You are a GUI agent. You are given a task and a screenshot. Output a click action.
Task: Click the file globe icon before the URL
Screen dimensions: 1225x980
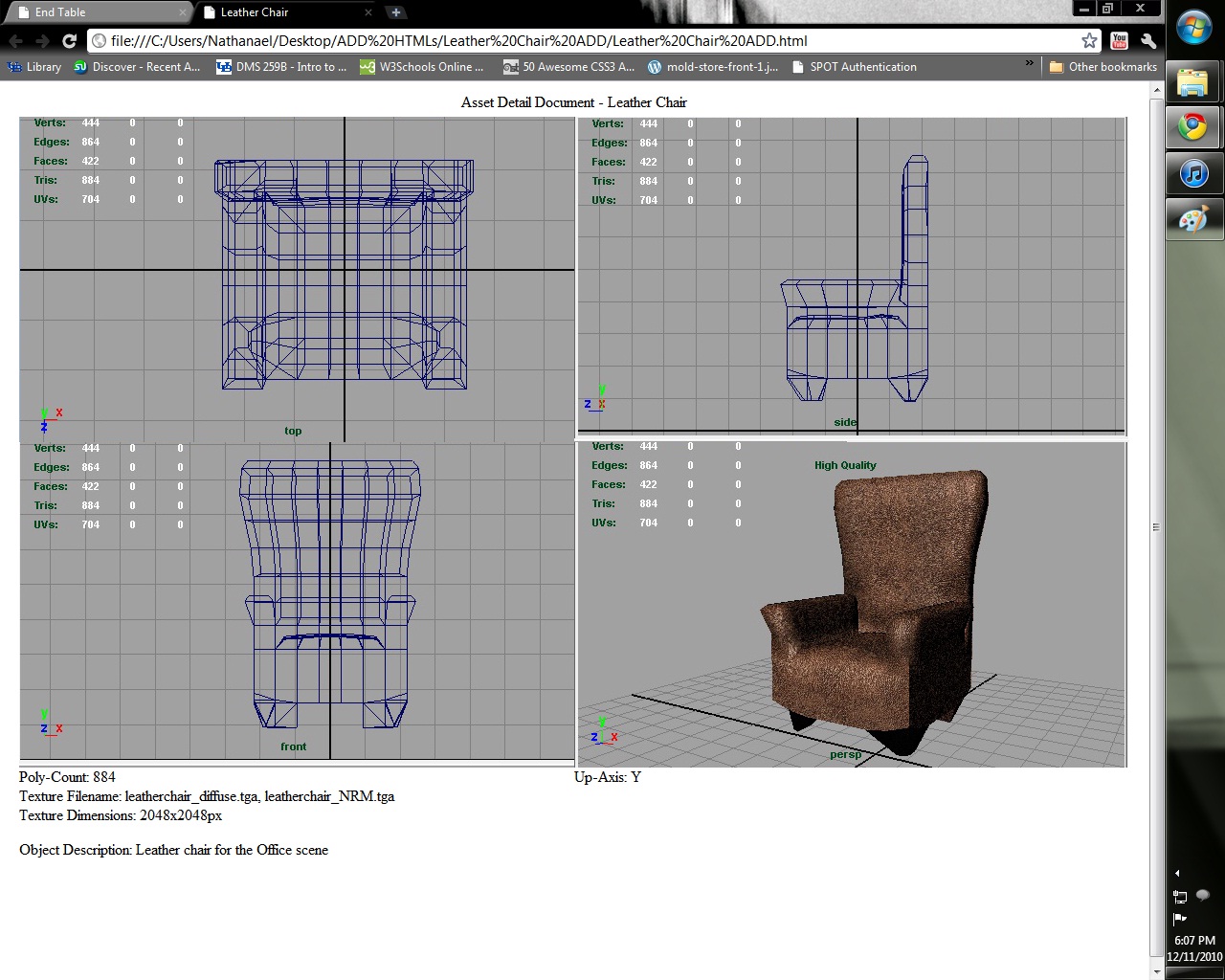point(99,41)
